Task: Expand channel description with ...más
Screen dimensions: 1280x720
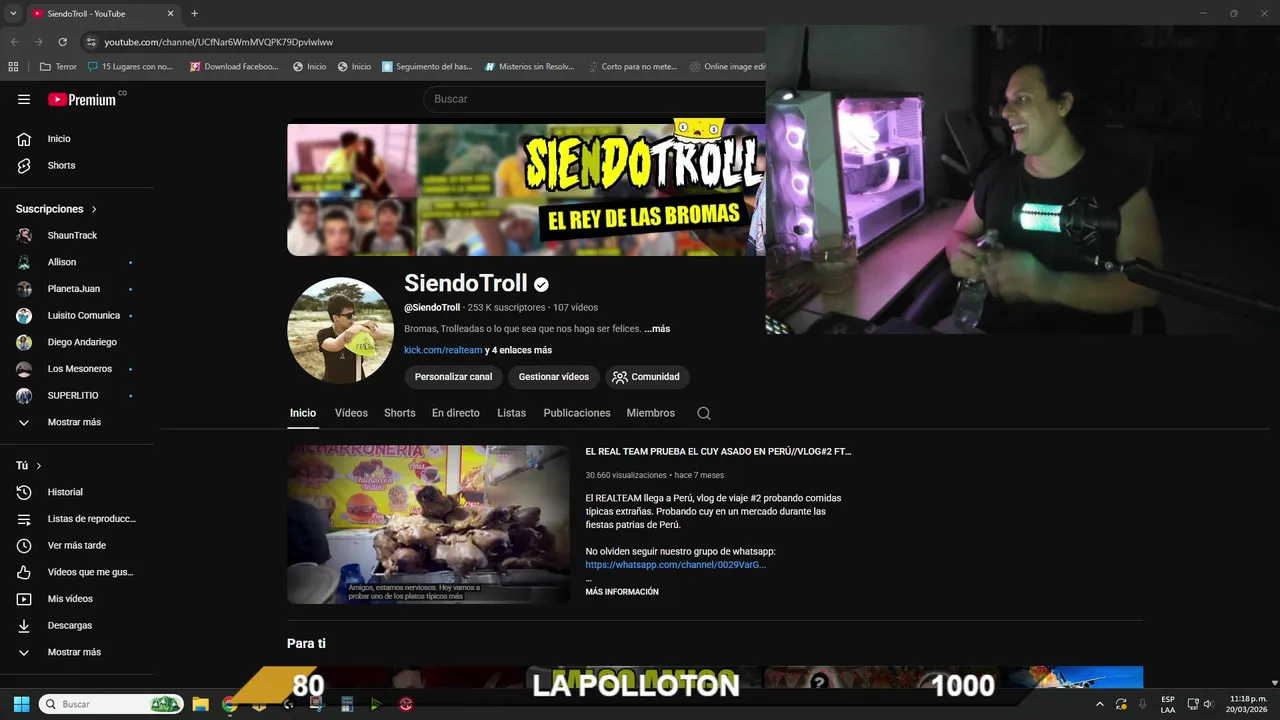Action: [657, 329]
